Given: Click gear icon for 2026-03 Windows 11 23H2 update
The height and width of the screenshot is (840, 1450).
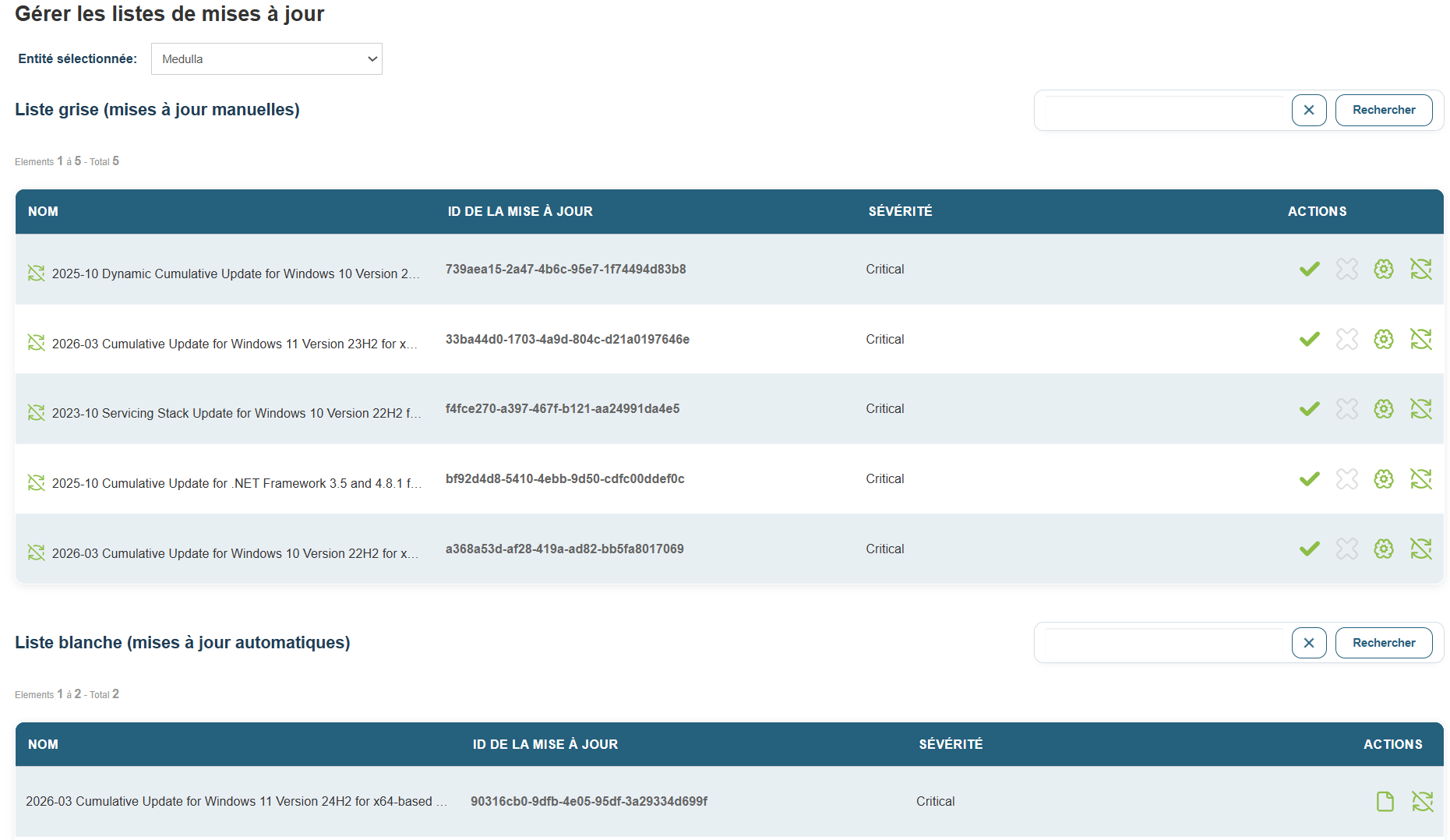Looking at the screenshot, I should click(1384, 339).
